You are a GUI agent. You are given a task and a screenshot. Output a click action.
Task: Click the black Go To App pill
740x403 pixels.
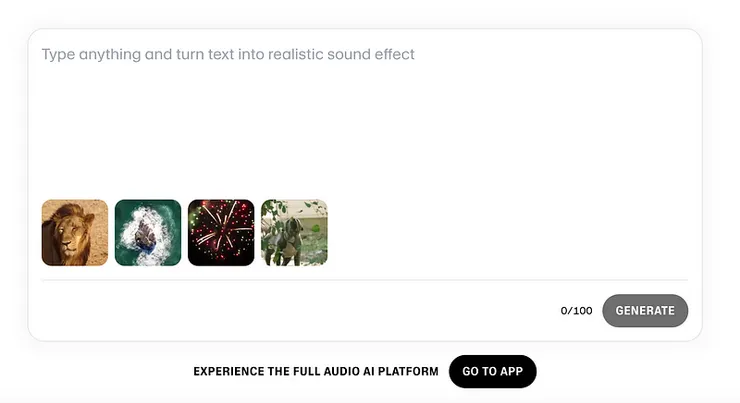[x=493, y=371]
